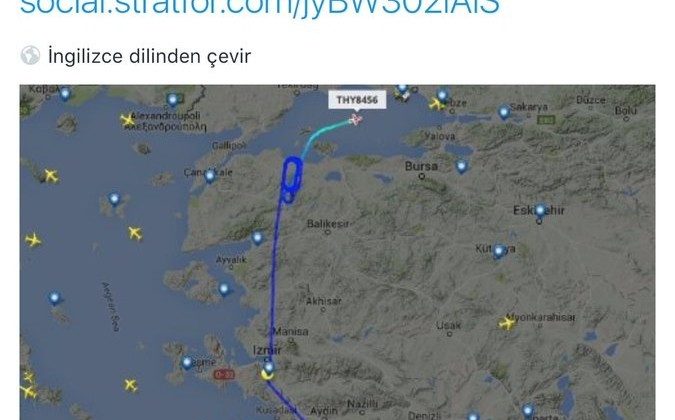Select the Balıkesir city marker
The image size is (675, 420).
tap(328, 232)
